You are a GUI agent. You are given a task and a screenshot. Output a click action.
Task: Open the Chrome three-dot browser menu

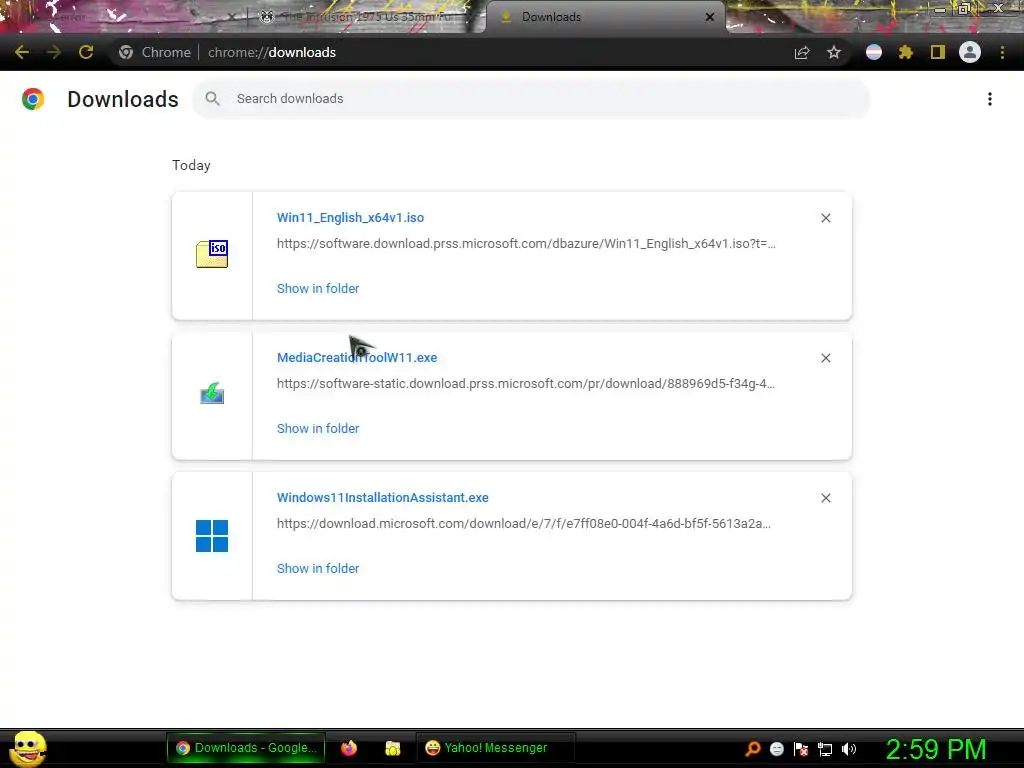click(x=1002, y=52)
